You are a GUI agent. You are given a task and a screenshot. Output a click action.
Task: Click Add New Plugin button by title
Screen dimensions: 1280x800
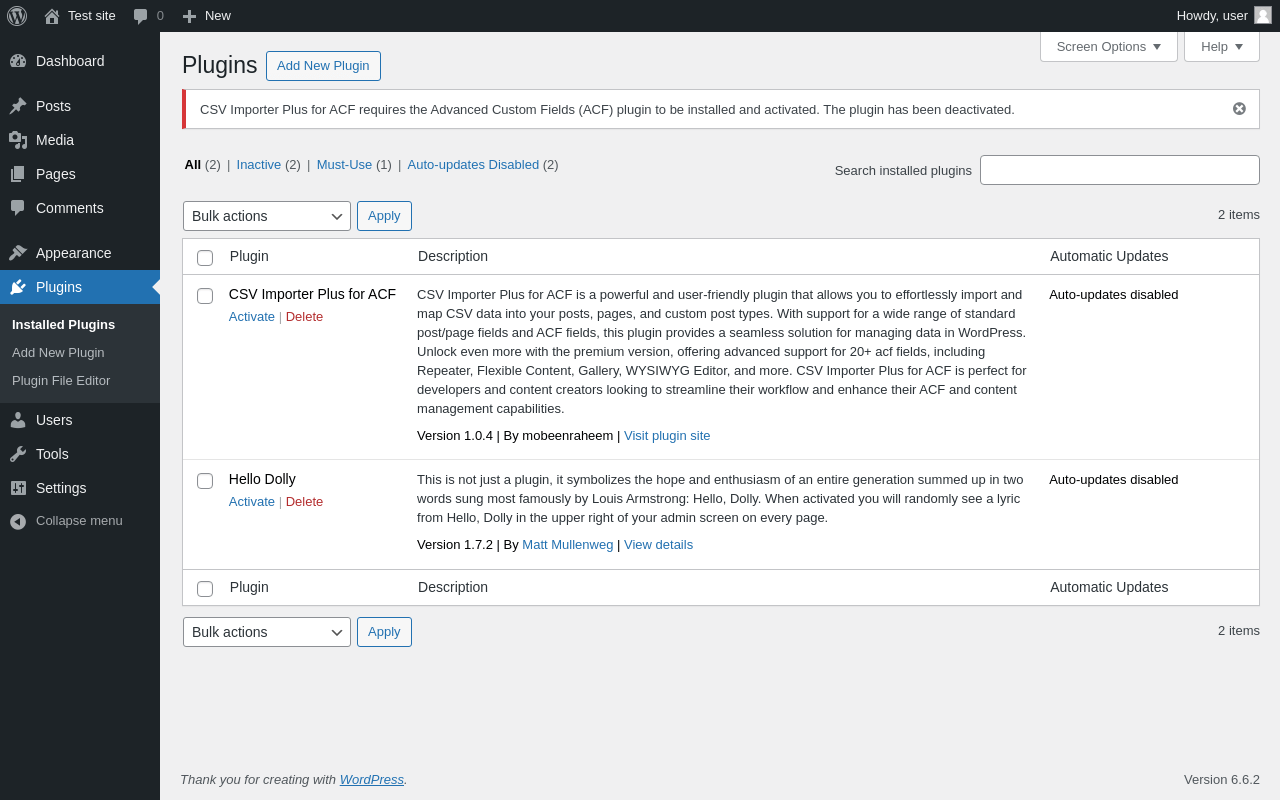(323, 66)
